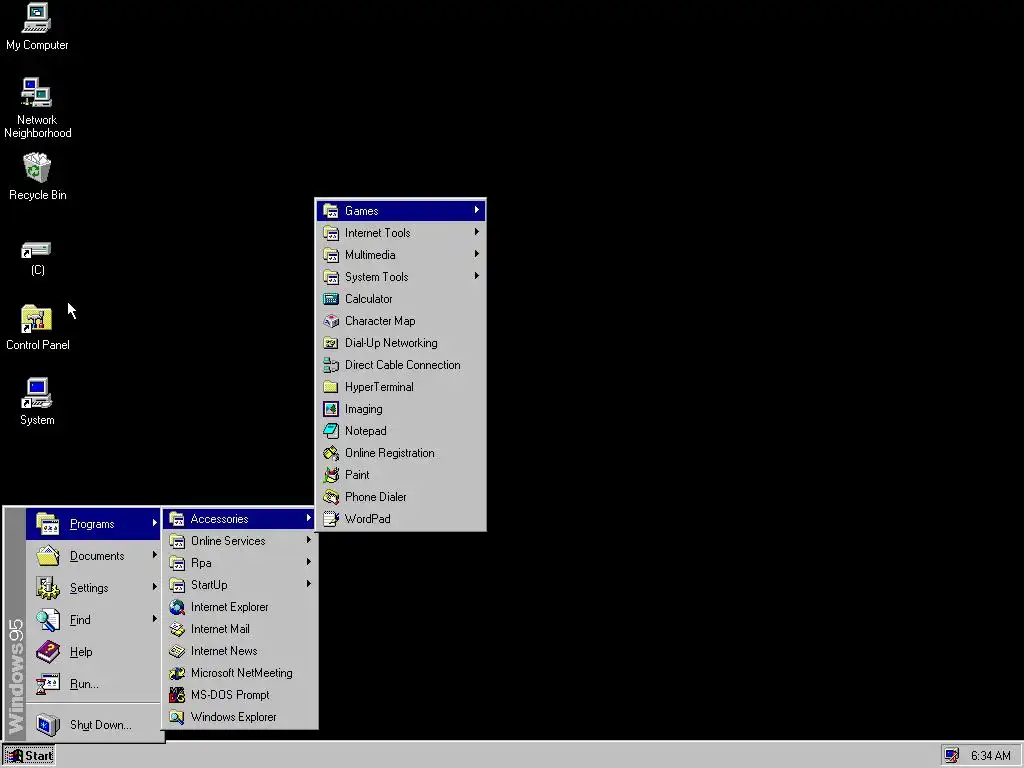Select the 'Find' Start menu label
This screenshot has width=1024, height=768.
pyautogui.click(x=80, y=620)
